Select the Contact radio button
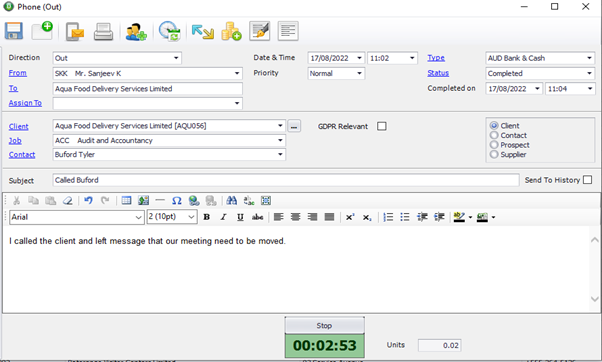The height and width of the screenshot is (362, 602). (494, 135)
